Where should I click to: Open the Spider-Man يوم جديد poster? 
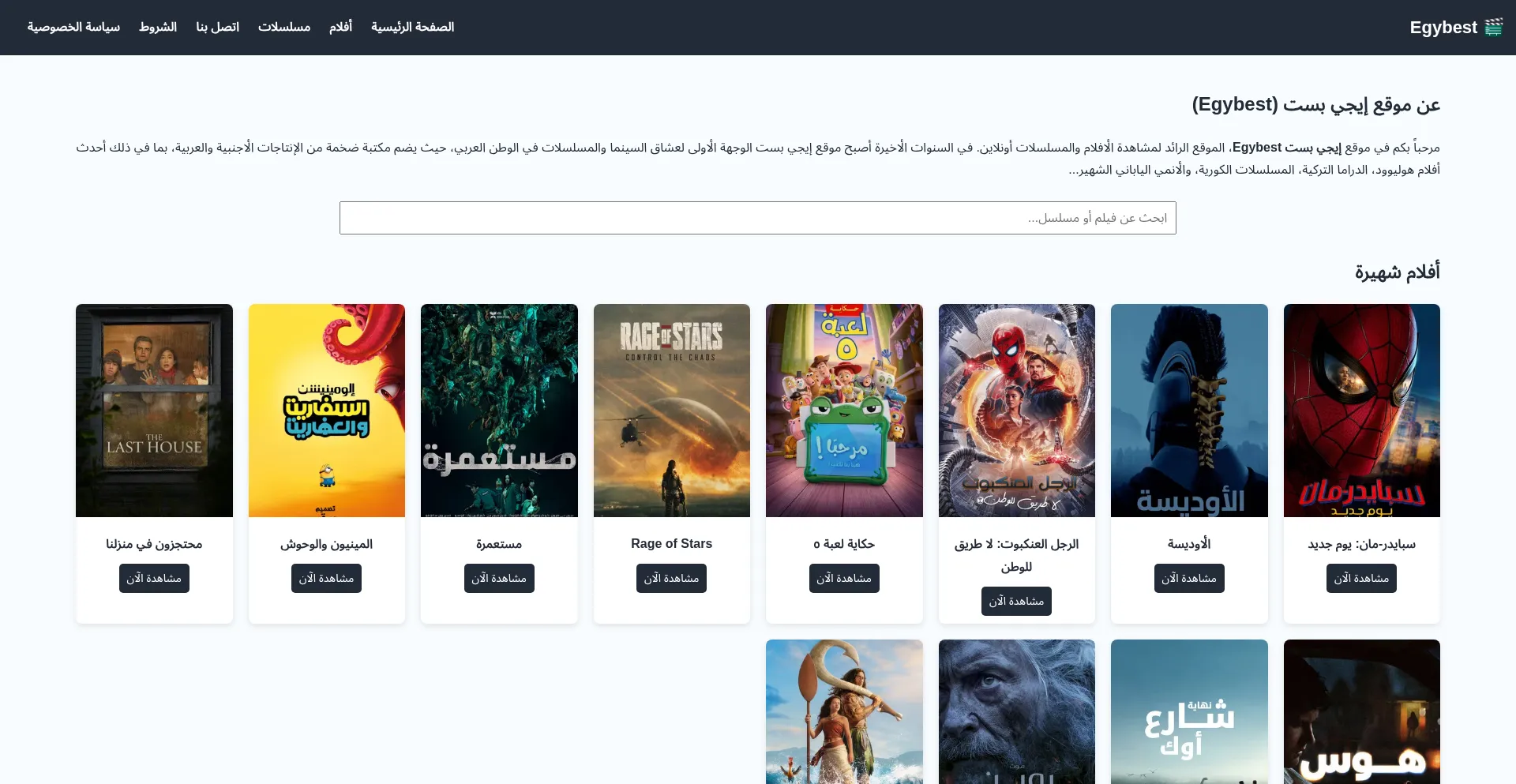coord(1362,411)
